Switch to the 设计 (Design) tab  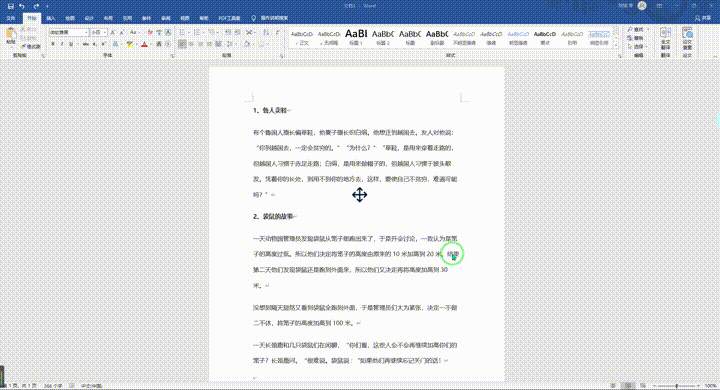[89, 18]
